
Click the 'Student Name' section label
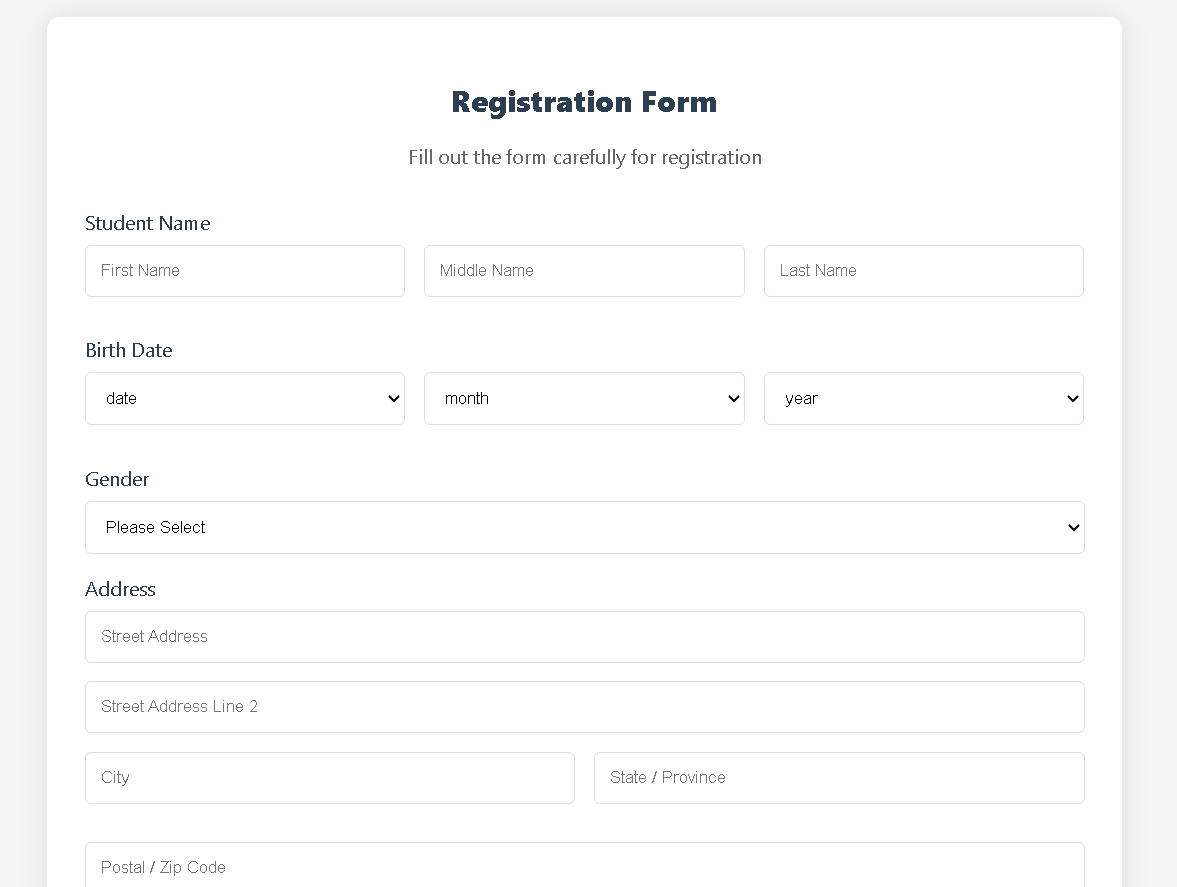[x=147, y=223]
